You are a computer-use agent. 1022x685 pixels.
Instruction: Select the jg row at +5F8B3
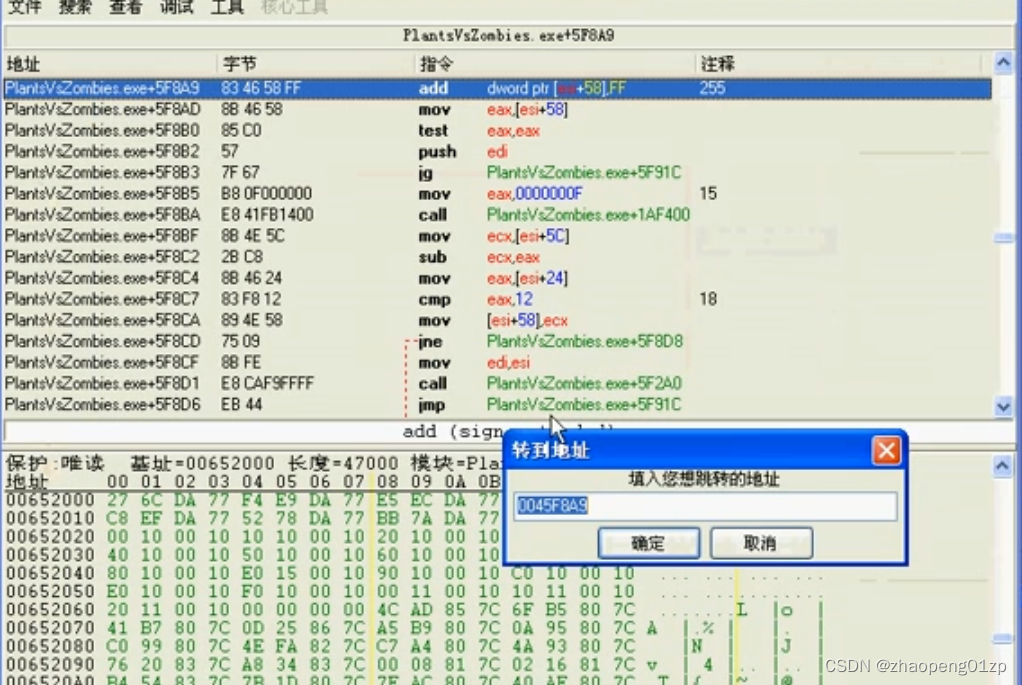click(497, 172)
